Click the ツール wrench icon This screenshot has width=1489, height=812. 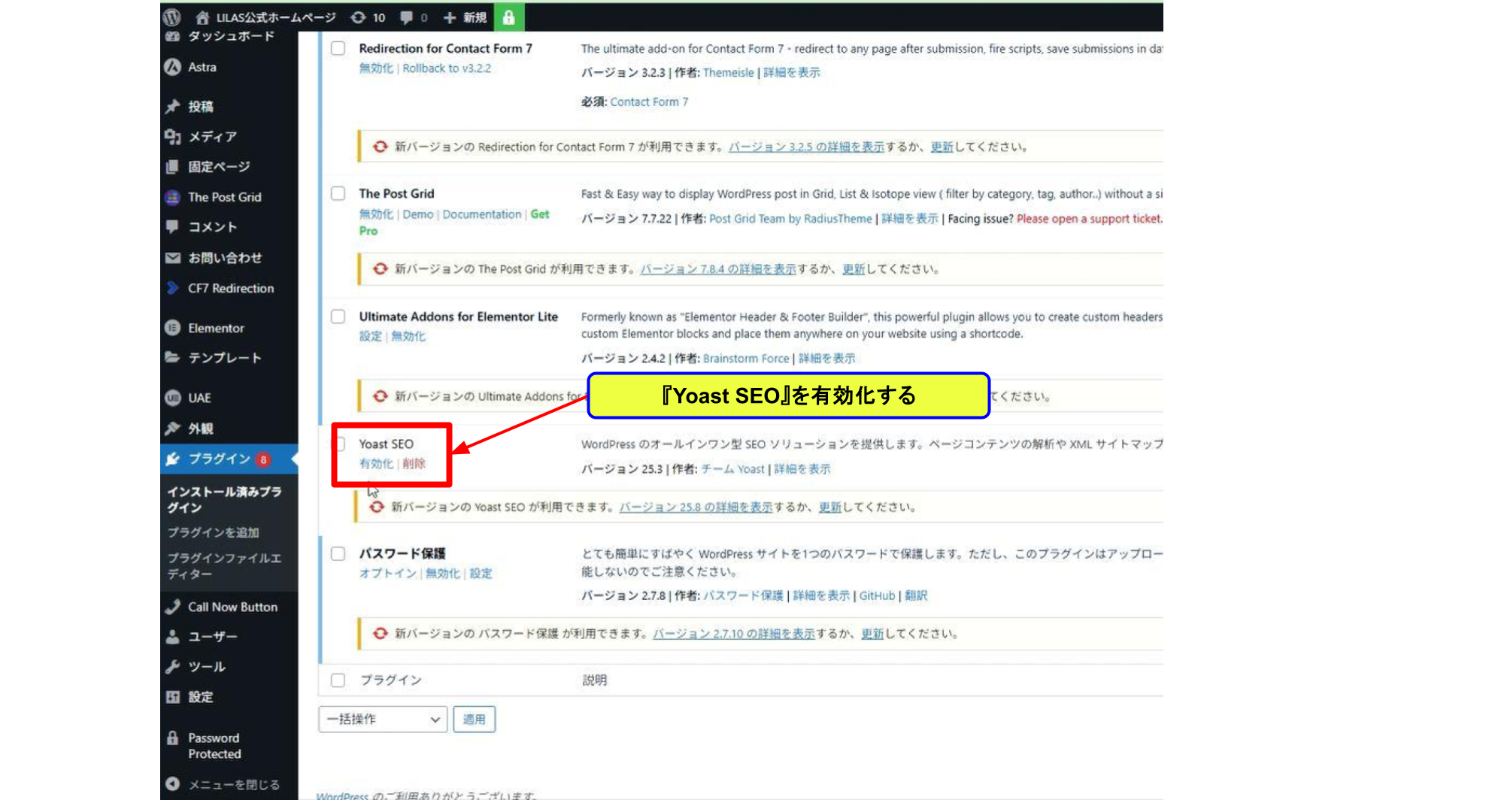pyautogui.click(x=173, y=667)
